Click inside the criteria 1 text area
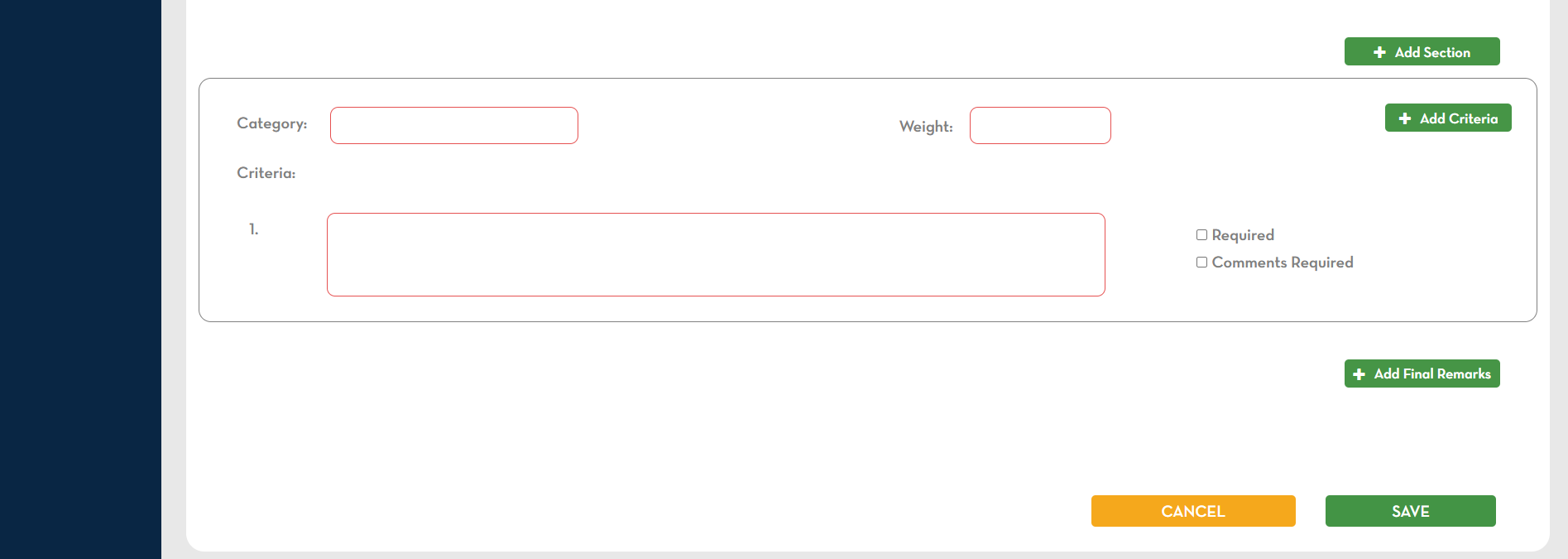This screenshot has width=1568, height=559. 716,254
